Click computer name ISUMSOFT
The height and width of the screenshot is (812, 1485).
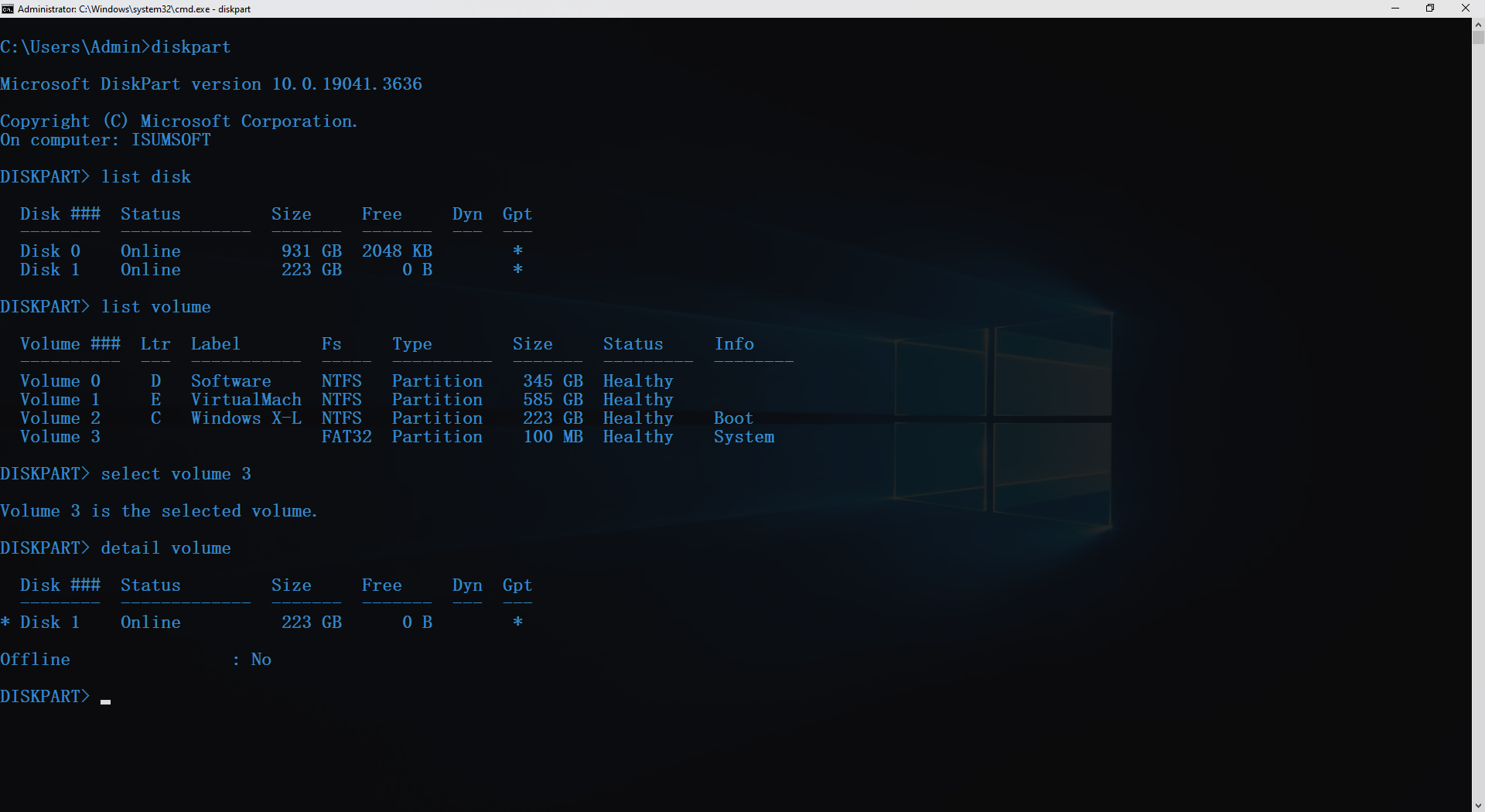coord(171,140)
